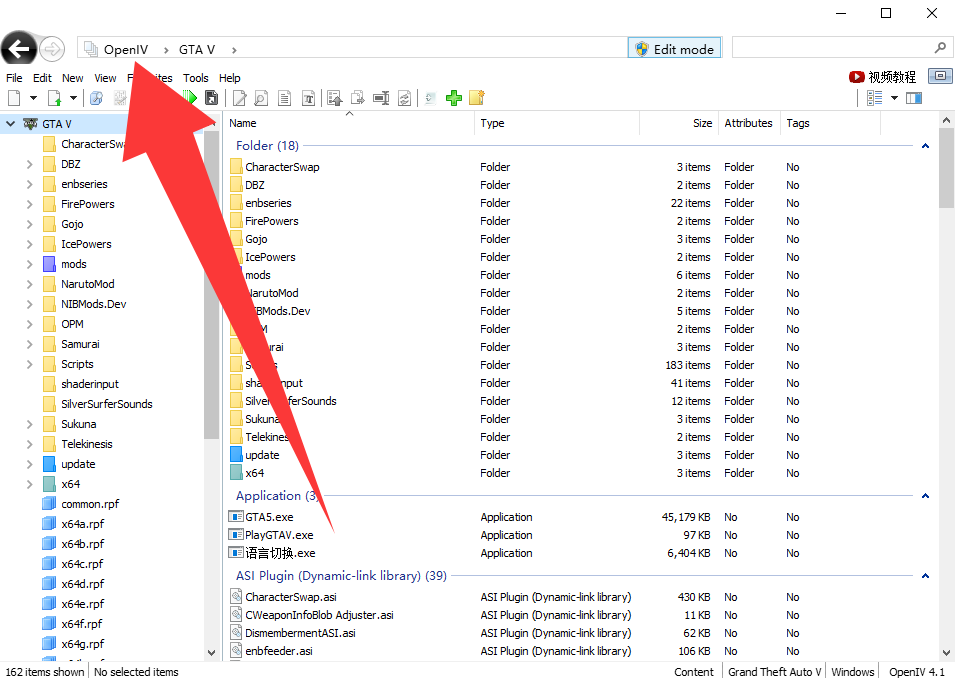This screenshot has width=956, height=681.
Task: Click the Edit mode button
Action: 674,49
